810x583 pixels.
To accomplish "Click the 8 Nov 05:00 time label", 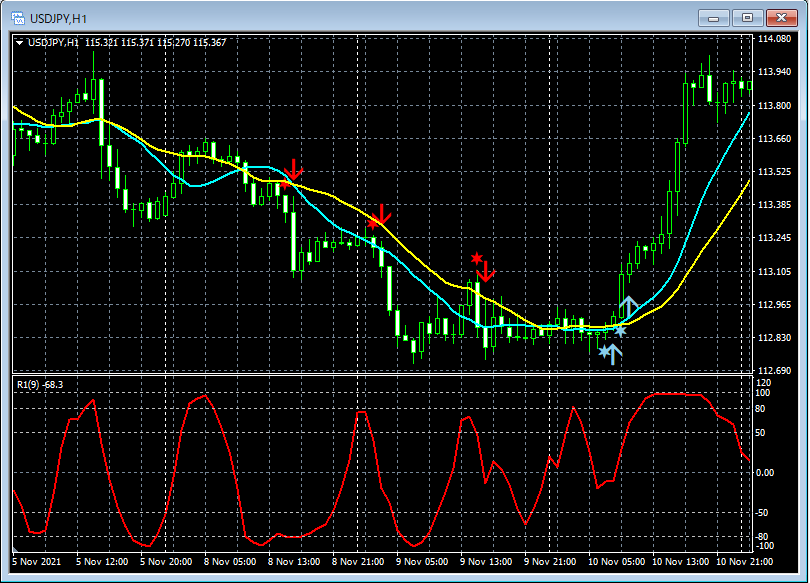I will (230, 562).
